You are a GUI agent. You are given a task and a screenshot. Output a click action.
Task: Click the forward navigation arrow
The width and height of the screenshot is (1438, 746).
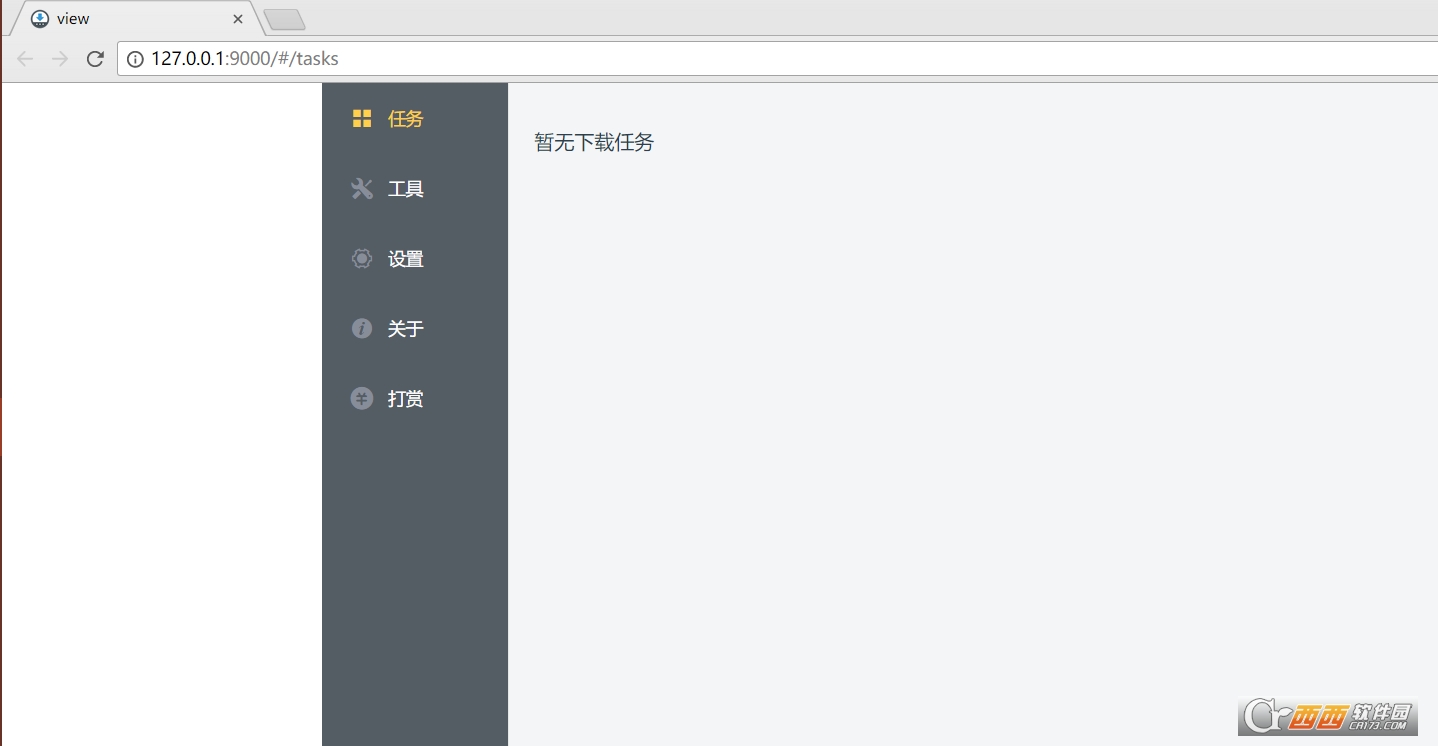point(60,58)
